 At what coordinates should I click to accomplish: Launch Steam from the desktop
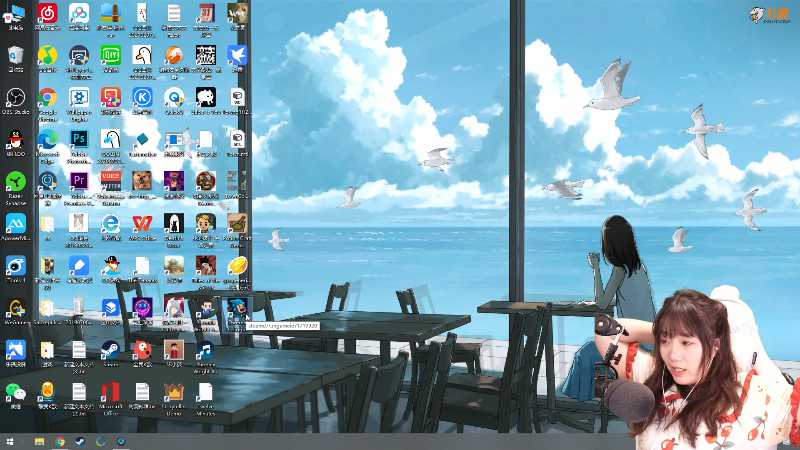(x=111, y=350)
